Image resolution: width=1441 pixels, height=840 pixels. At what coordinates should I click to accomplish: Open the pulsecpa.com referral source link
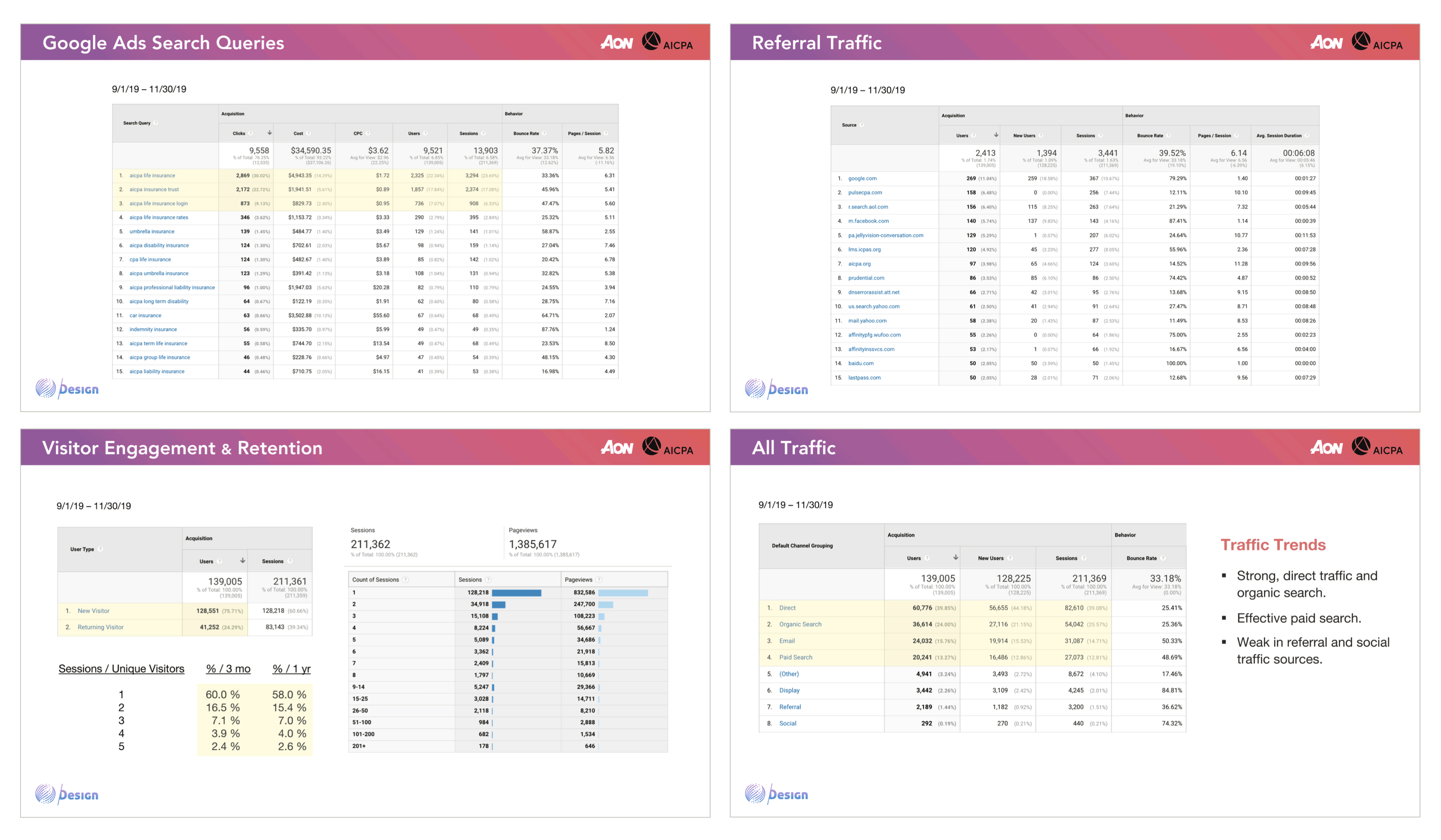point(865,193)
